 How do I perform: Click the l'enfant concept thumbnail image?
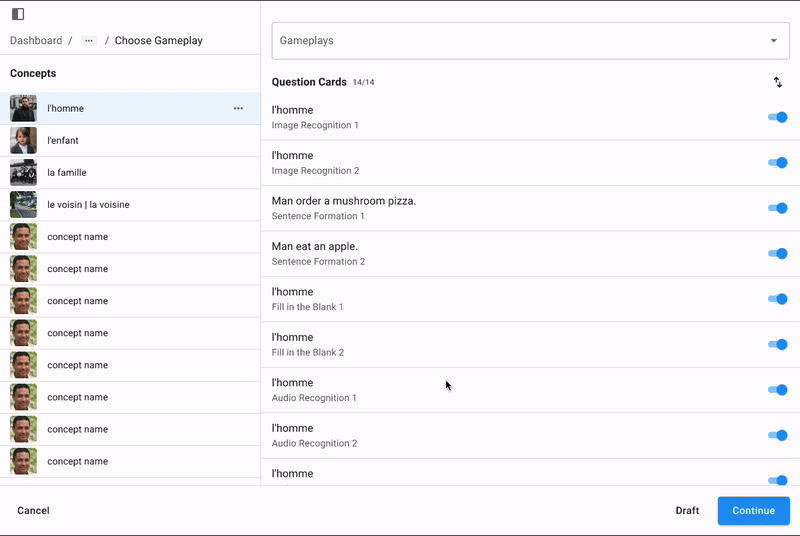[23, 140]
